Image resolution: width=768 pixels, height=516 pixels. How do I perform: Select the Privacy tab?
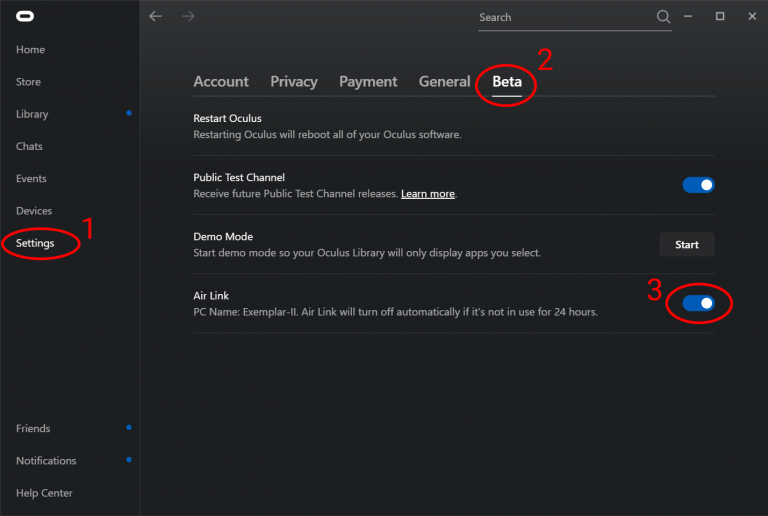click(x=294, y=82)
